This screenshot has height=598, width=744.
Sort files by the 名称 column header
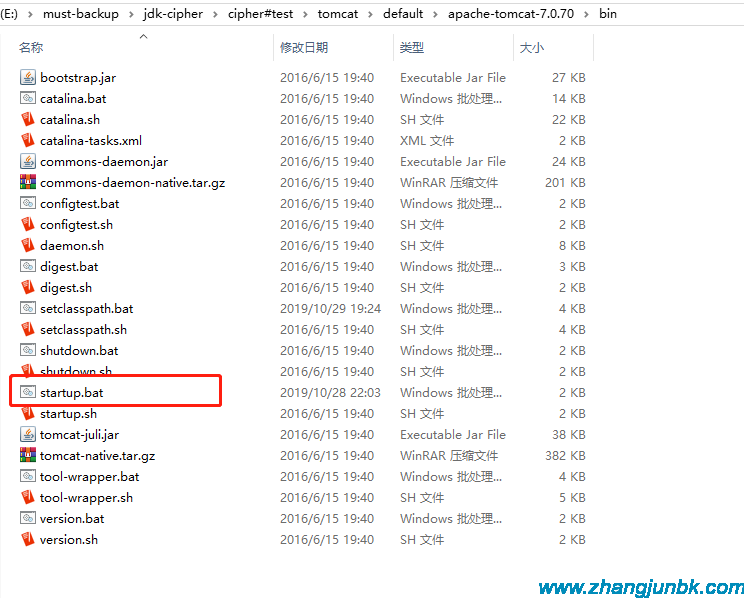[31, 47]
